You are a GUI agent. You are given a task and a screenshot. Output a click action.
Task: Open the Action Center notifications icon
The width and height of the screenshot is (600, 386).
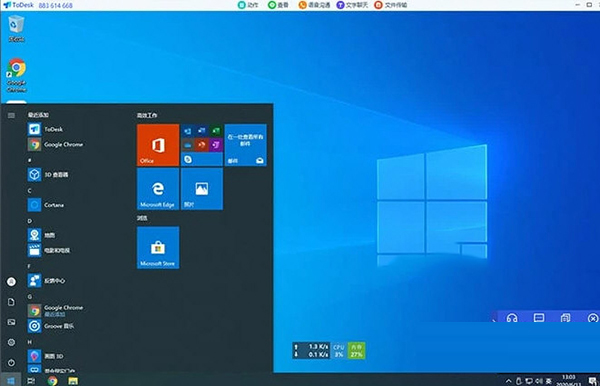tap(593, 381)
